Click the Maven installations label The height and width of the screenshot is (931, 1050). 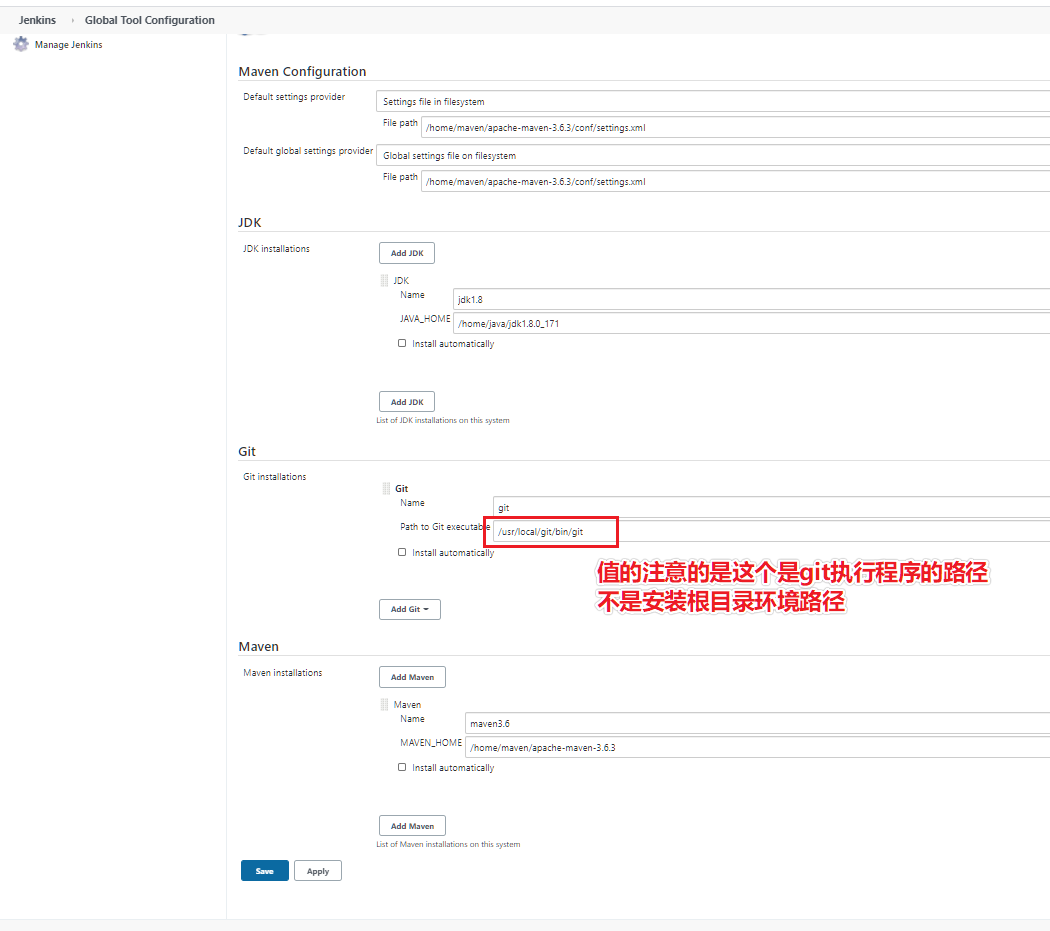pos(283,672)
